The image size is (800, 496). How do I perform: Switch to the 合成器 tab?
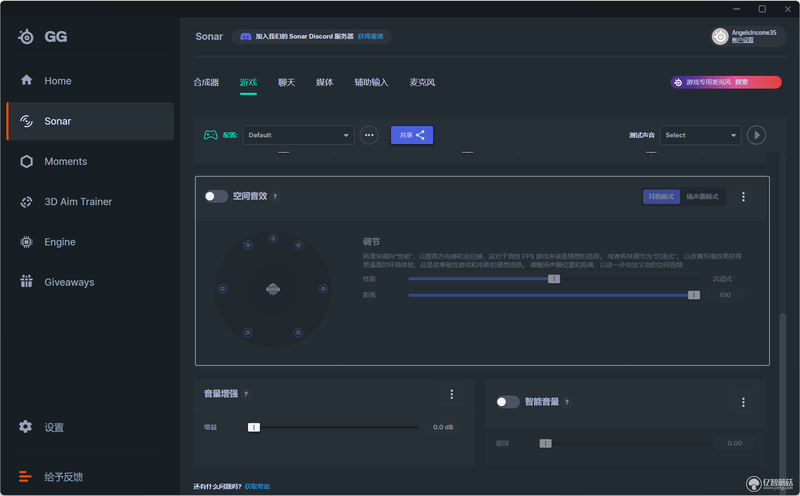(206, 82)
